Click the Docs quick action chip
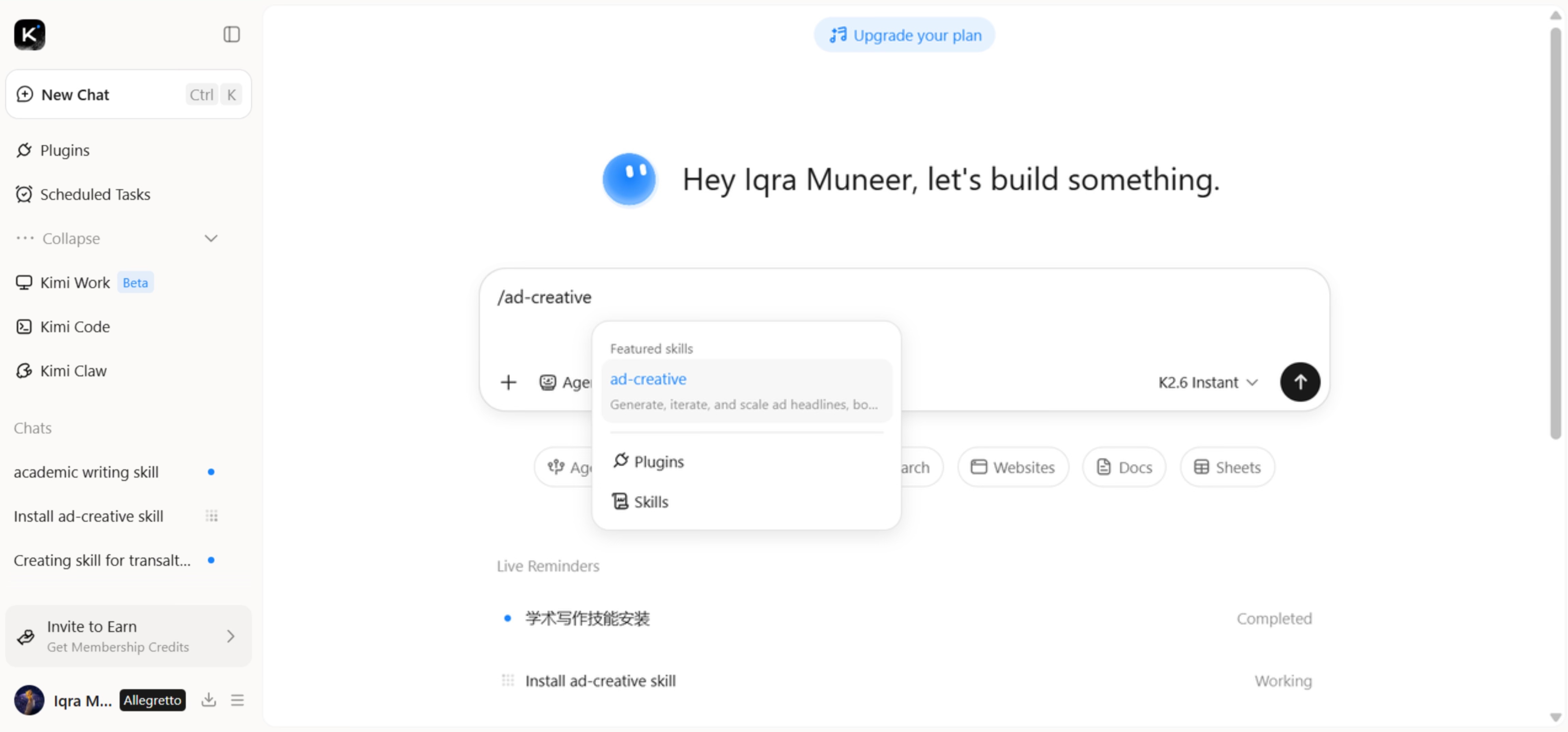The image size is (1568, 732). 1124,467
